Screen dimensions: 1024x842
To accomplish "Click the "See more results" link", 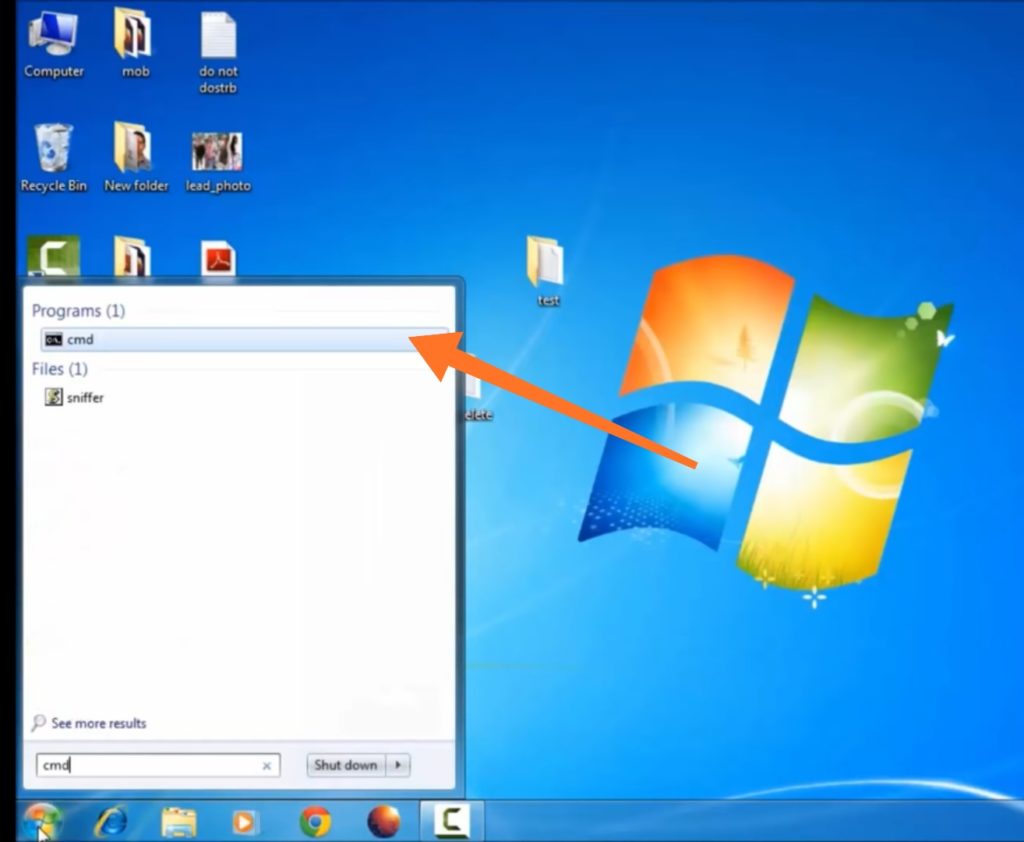I will tap(89, 723).
